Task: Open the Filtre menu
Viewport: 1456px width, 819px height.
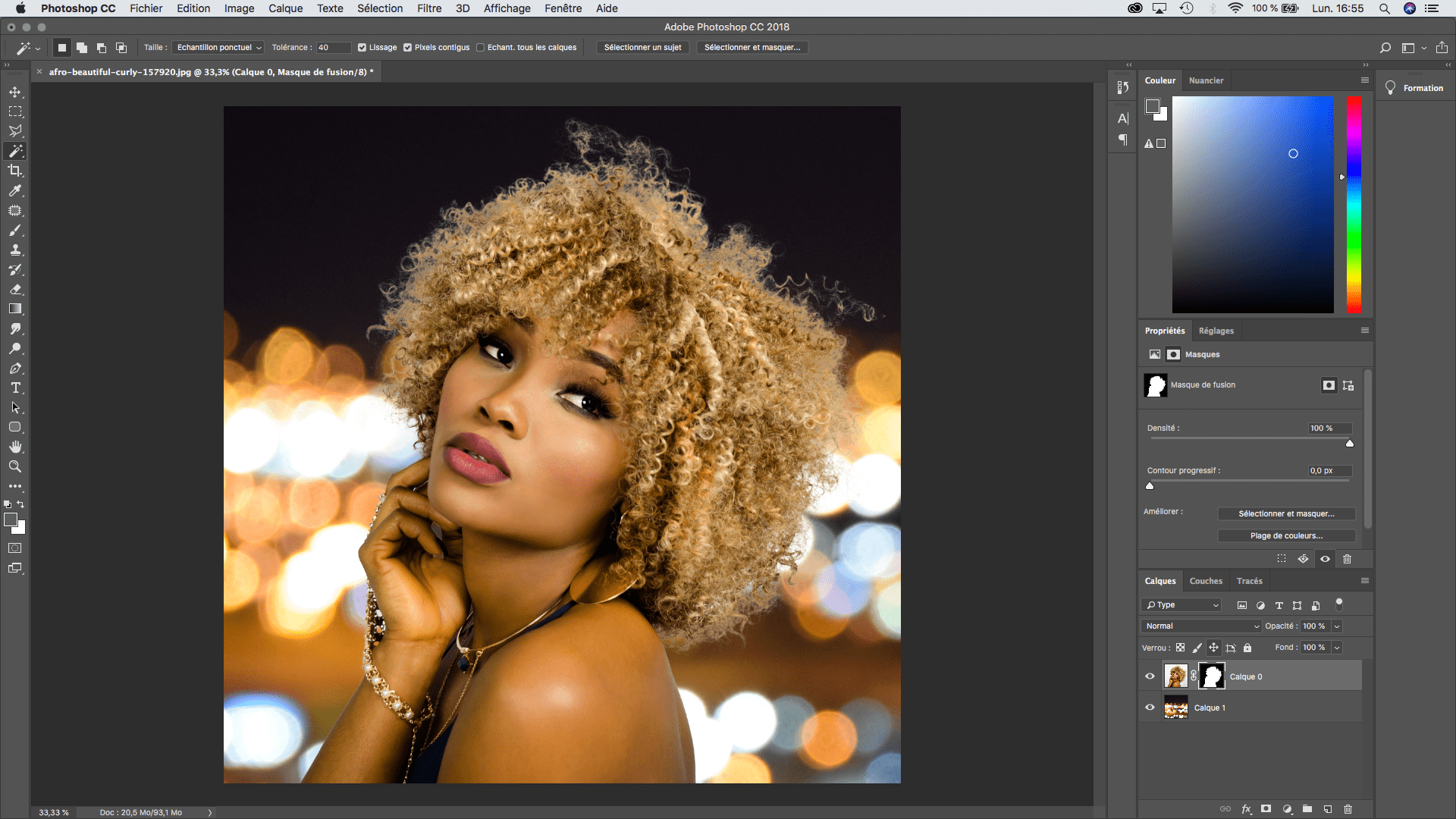Action: (x=428, y=8)
